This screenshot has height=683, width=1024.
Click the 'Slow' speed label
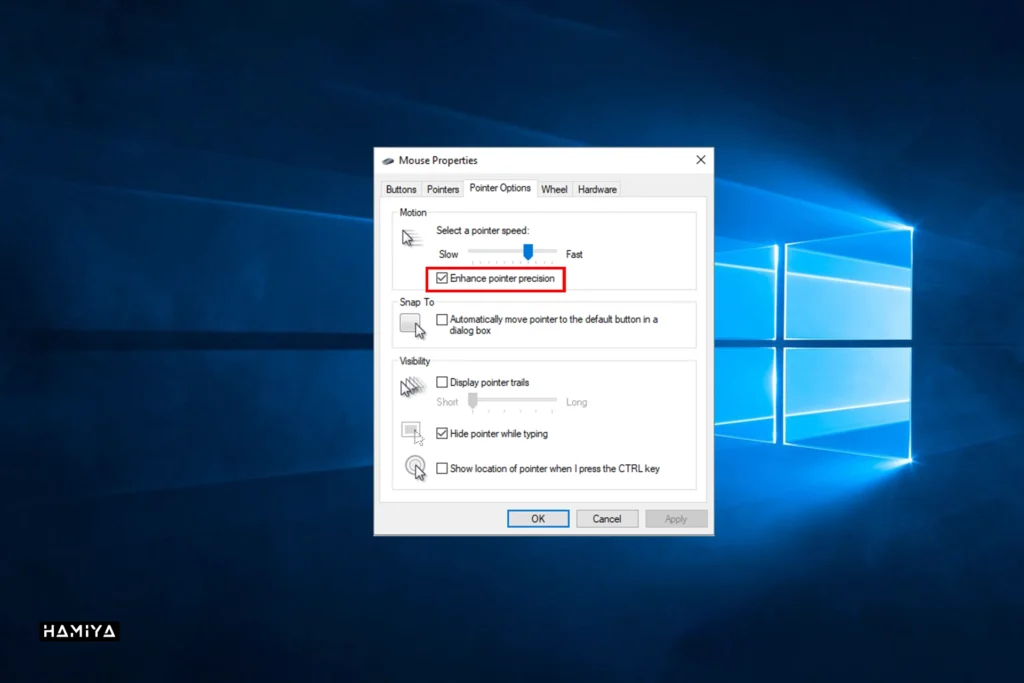(449, 254)
